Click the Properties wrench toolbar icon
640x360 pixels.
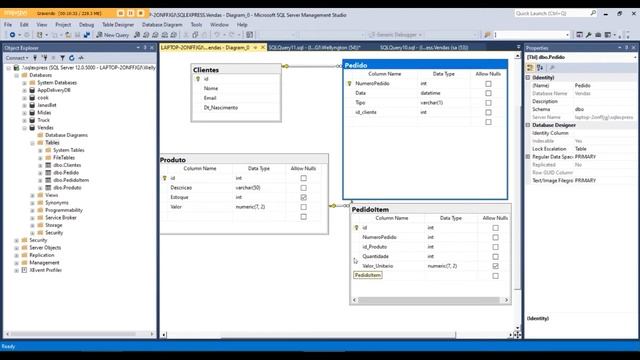589,35
